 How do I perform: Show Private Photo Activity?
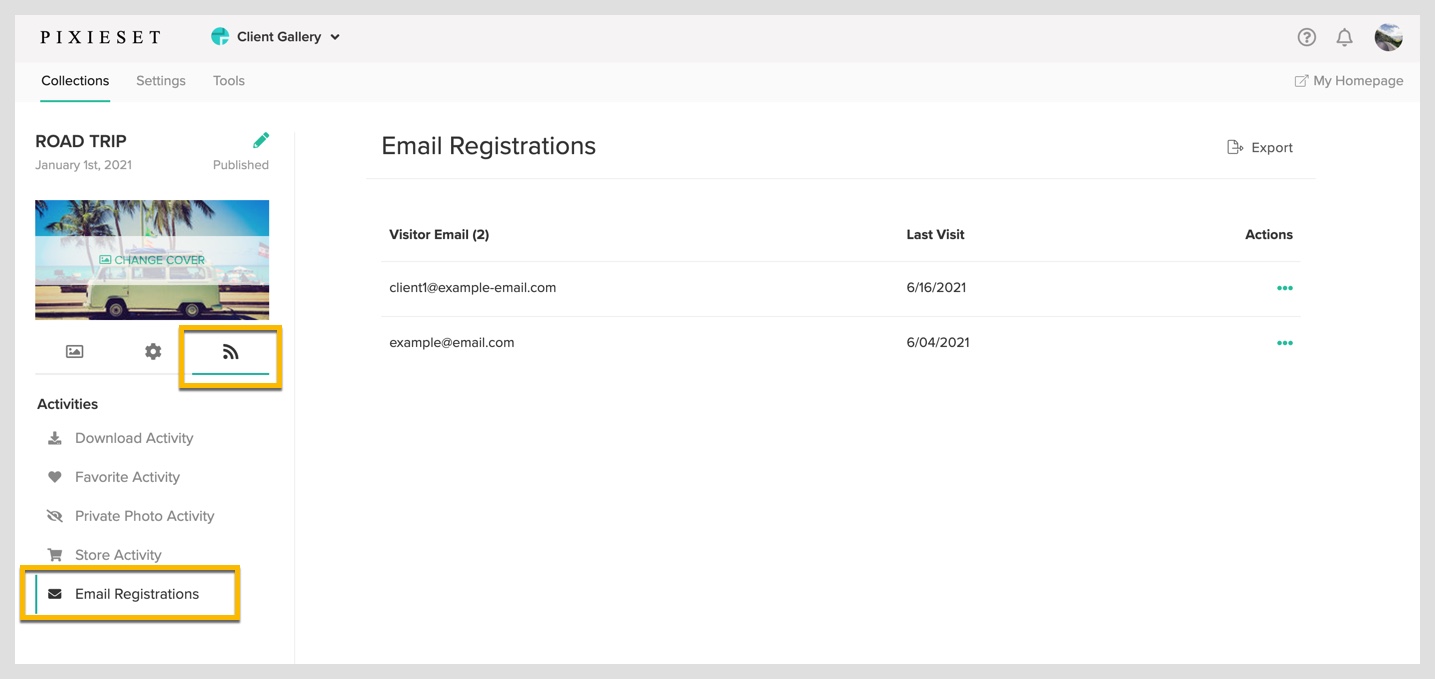[144, 516]
